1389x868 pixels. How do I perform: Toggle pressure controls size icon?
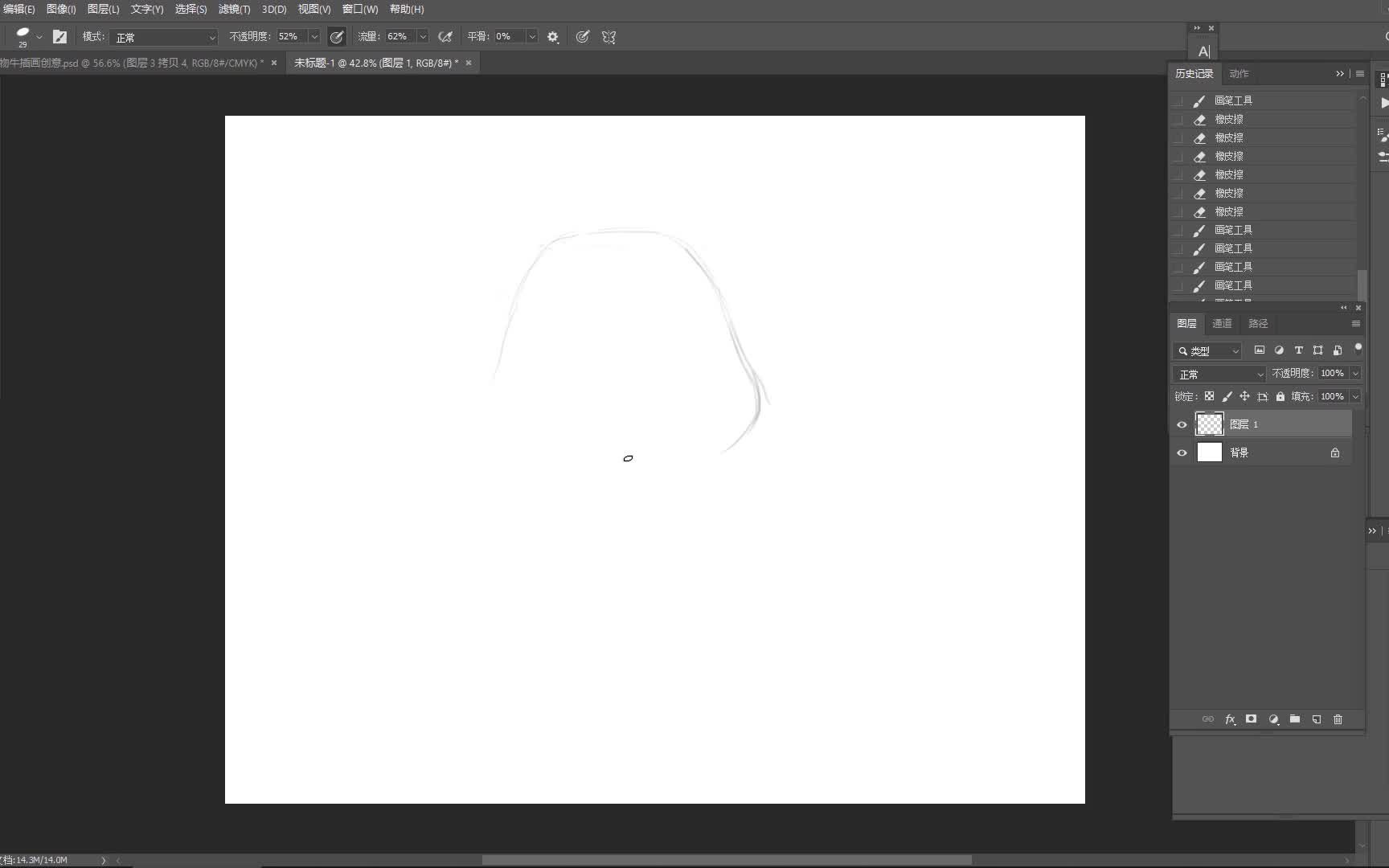(x=583, y=36)
